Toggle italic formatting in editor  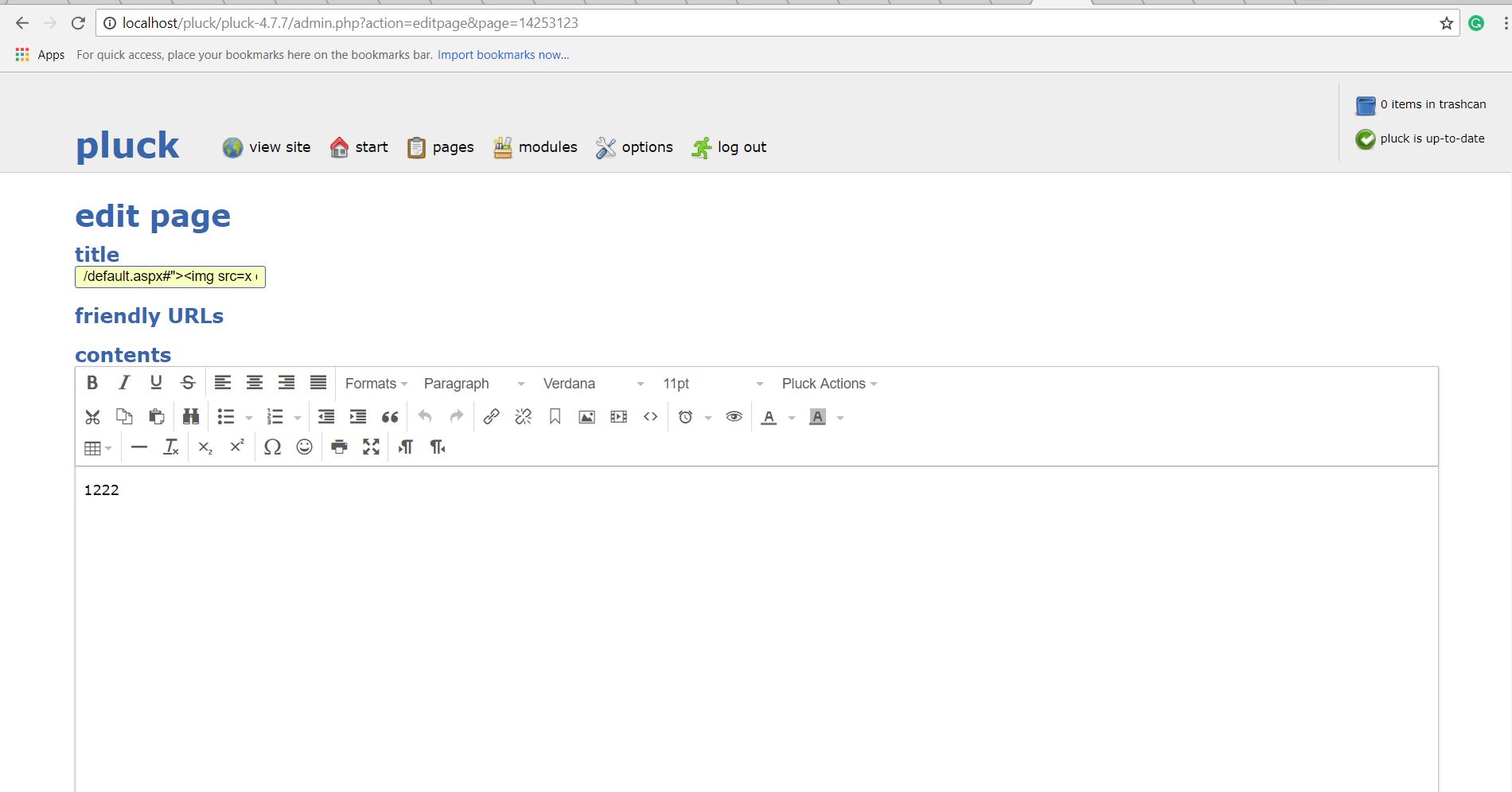[124, 383]
